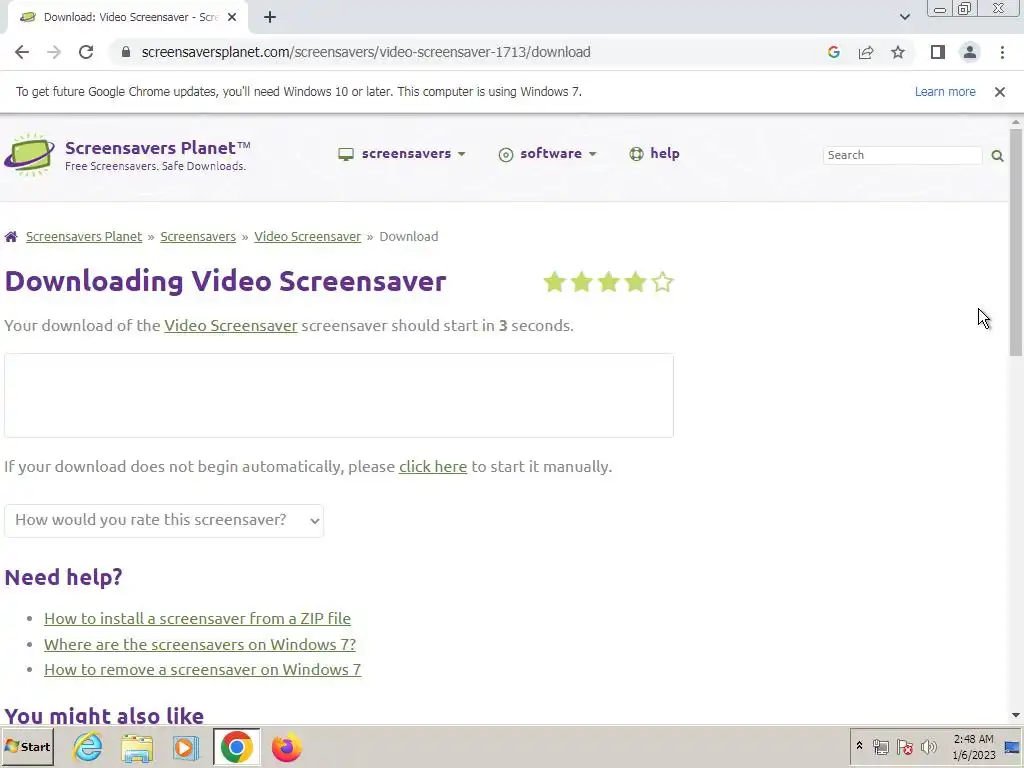Open the Learn more link in the infobar
This screenshot has height=768, width=1024.
[x=945, y=92]
